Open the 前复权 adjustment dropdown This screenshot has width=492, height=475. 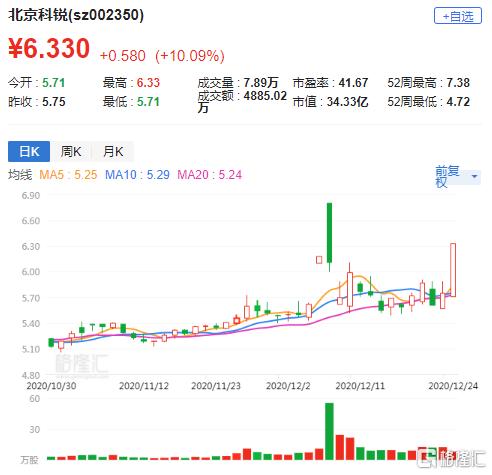click(457, 176)
